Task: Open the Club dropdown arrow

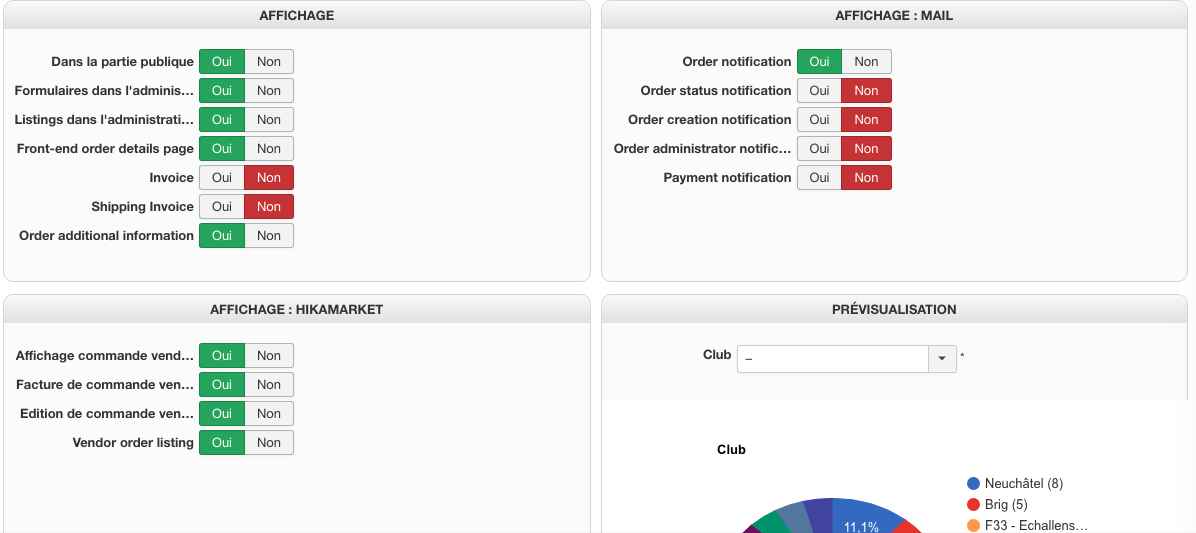Action: tap(942, 359)
